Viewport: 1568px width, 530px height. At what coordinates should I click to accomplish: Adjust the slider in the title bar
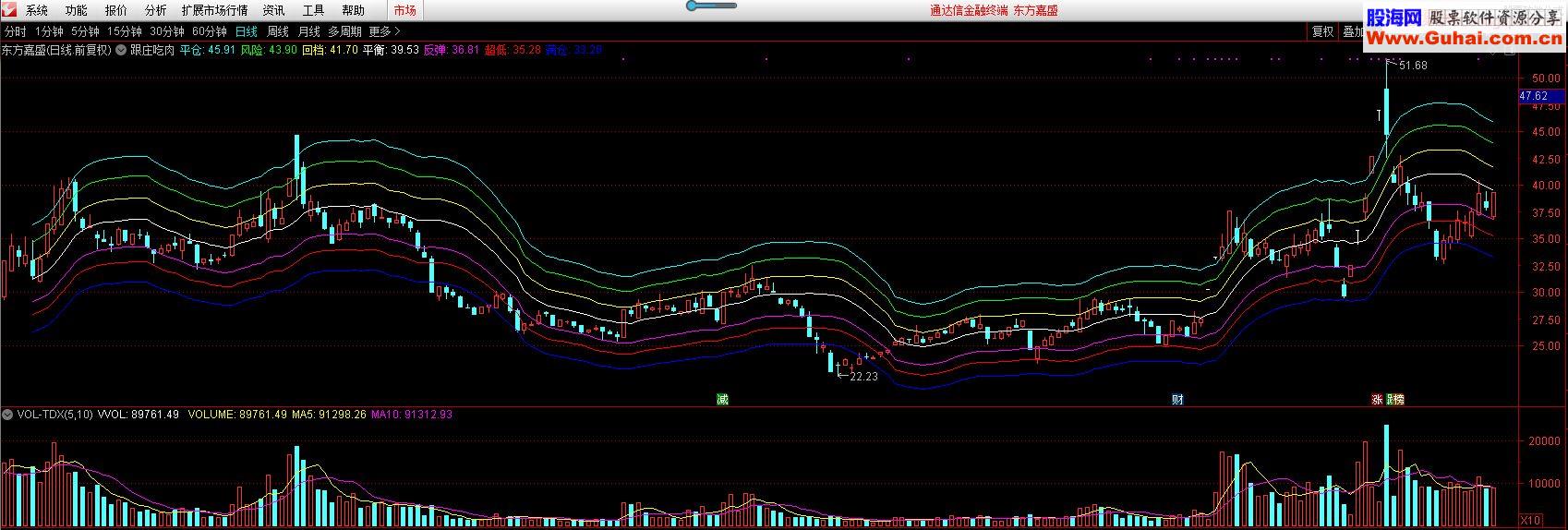pyautogui.click(x=711, y=6)
